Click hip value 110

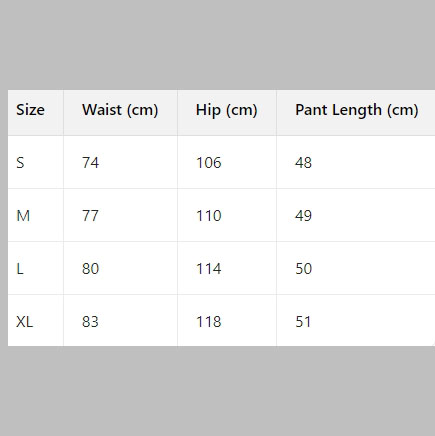209,216
